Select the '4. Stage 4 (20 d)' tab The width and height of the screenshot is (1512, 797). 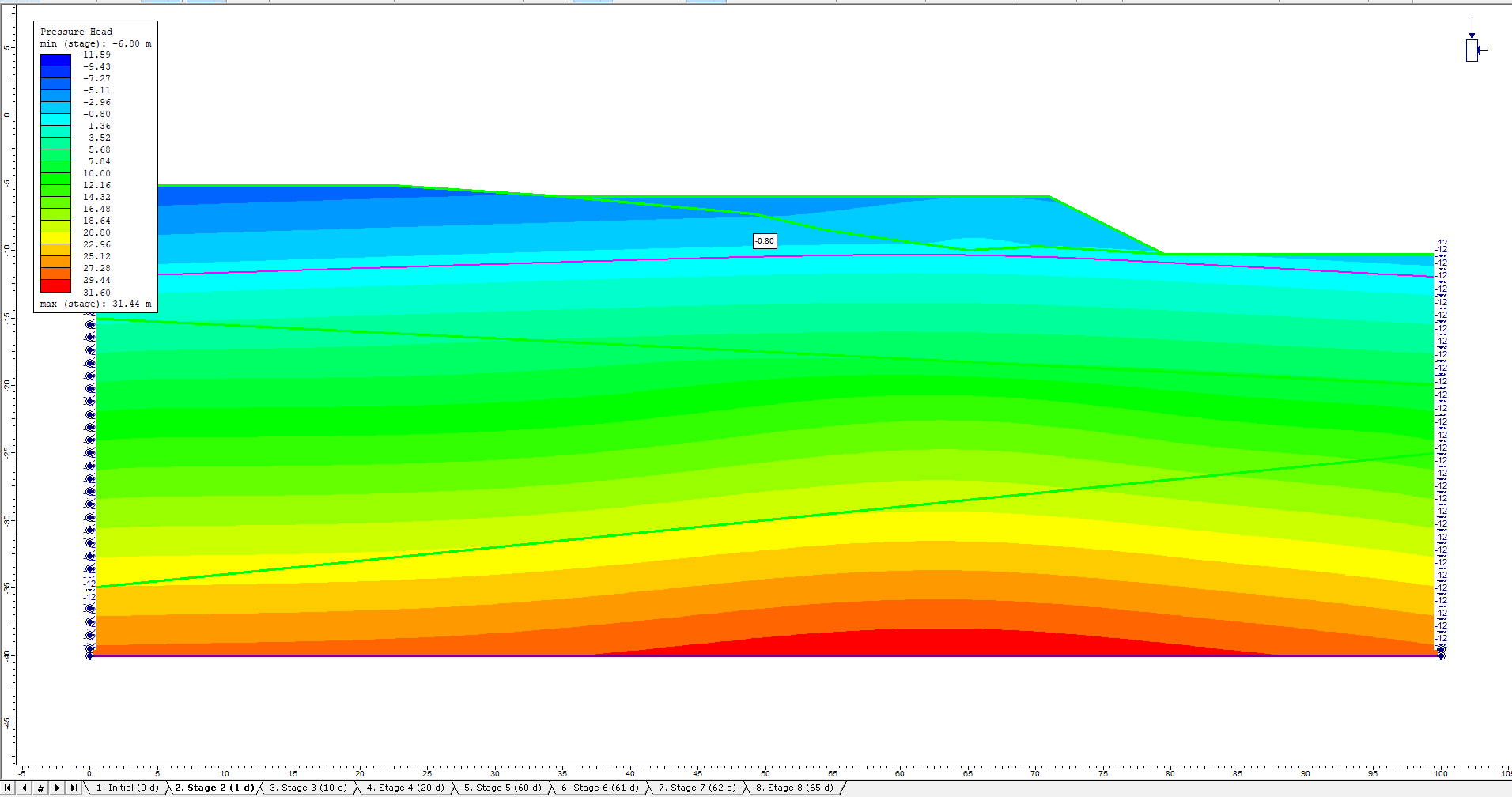point(405,788)
